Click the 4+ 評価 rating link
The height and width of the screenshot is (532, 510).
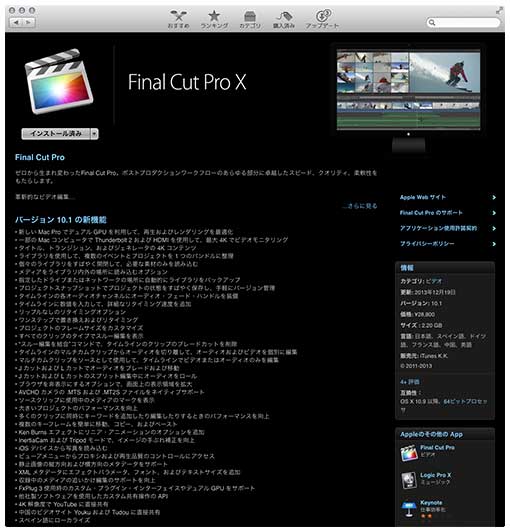coord(410,382)
